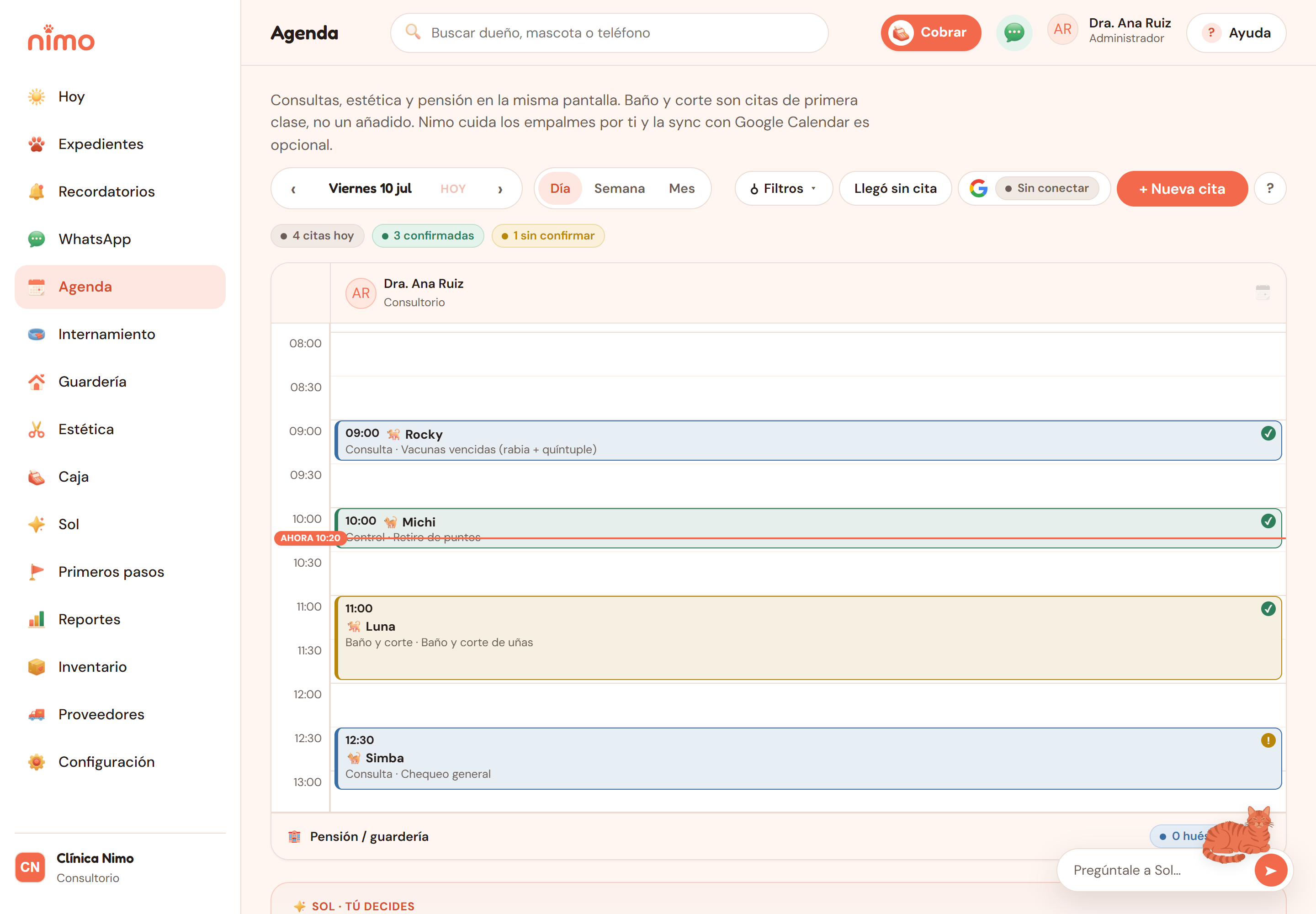Open Guardería house icon
1316x914 pixels.
pos(37,382)
